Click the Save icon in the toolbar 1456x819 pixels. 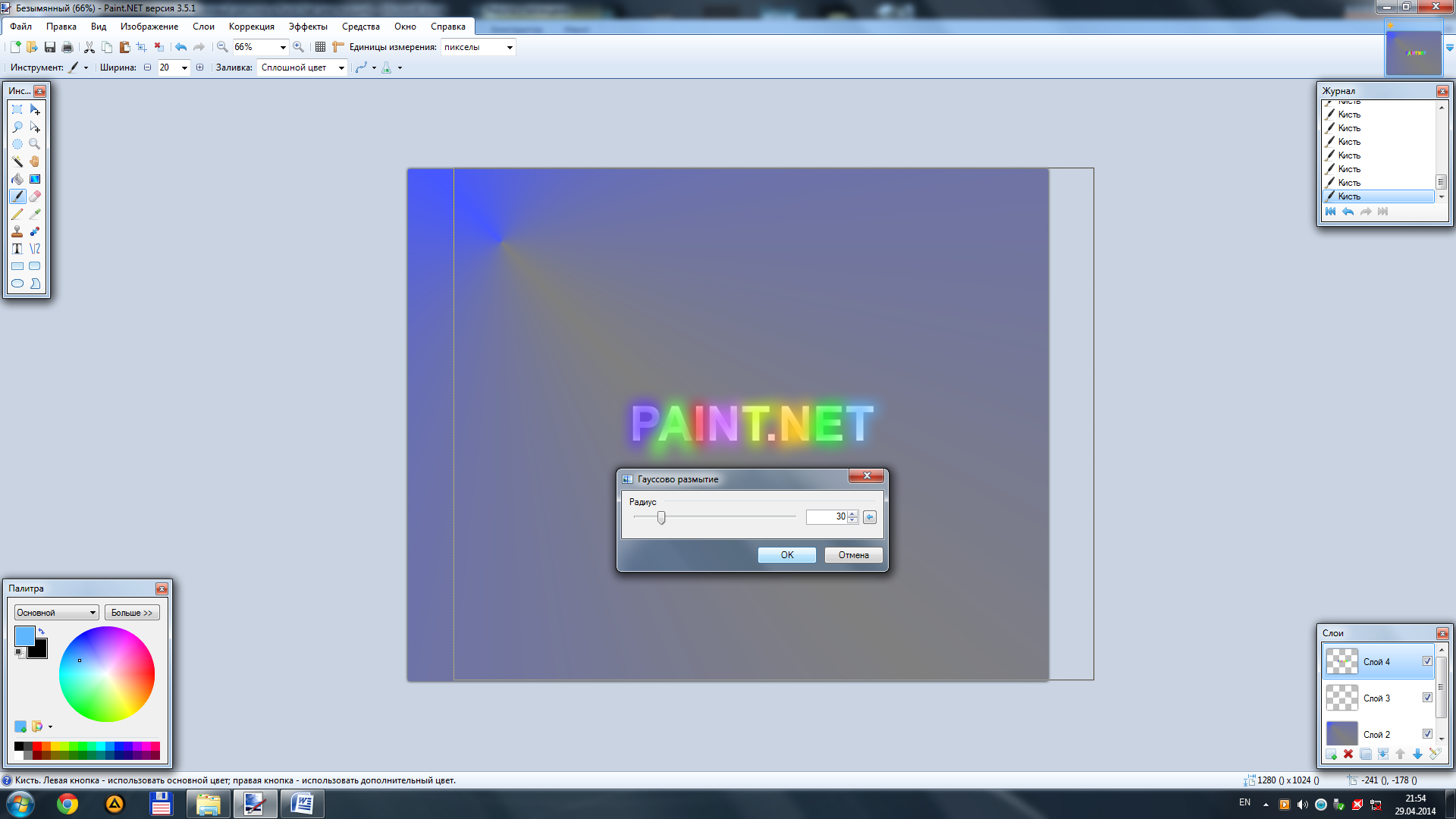pos(50,47)
